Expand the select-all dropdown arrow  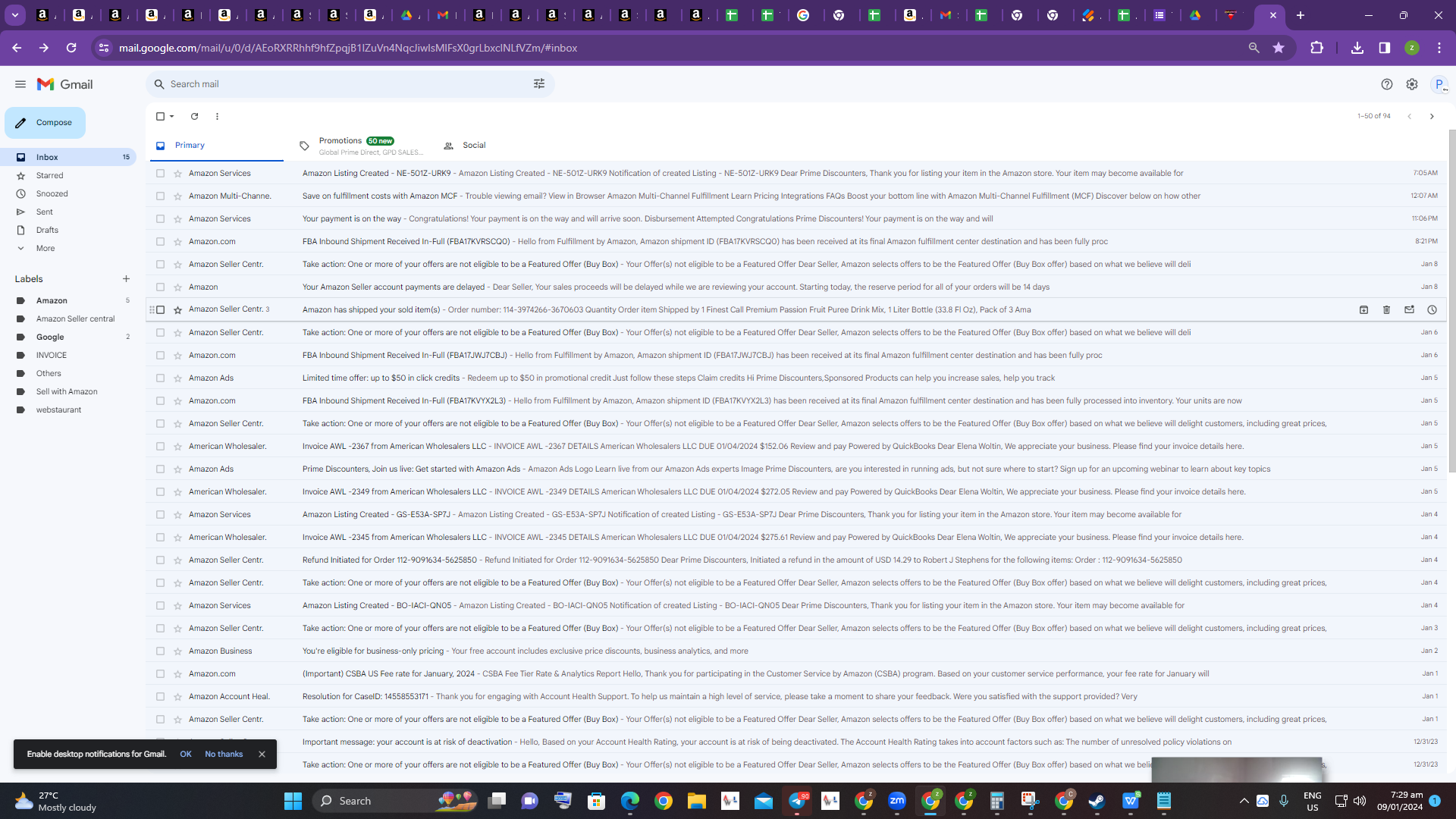pyautogui.click(x=172, y=117)
